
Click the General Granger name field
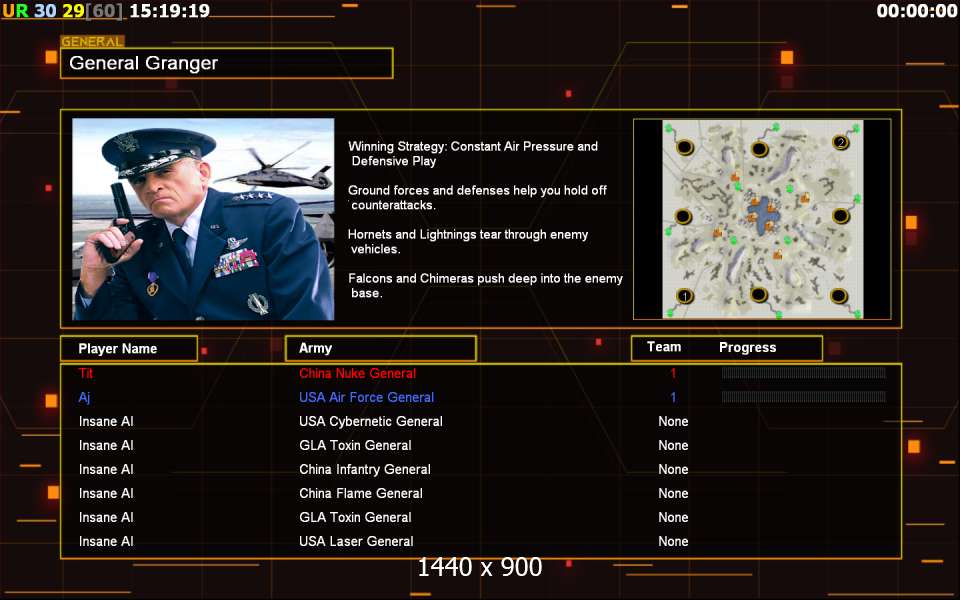click(x=226, y=63)
